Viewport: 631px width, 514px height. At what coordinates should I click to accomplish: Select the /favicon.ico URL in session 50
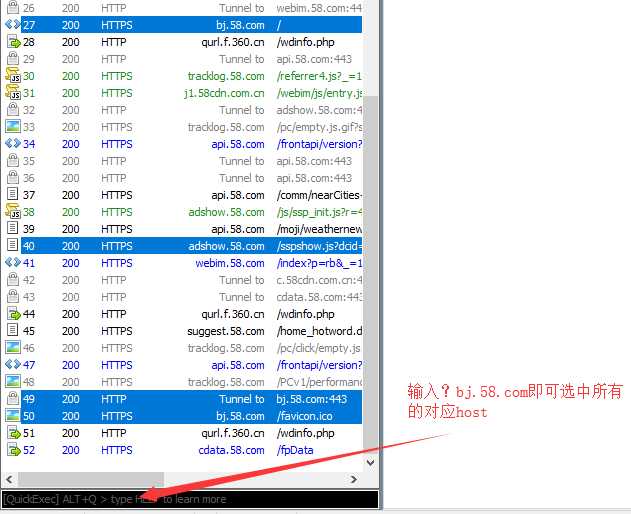305,416
